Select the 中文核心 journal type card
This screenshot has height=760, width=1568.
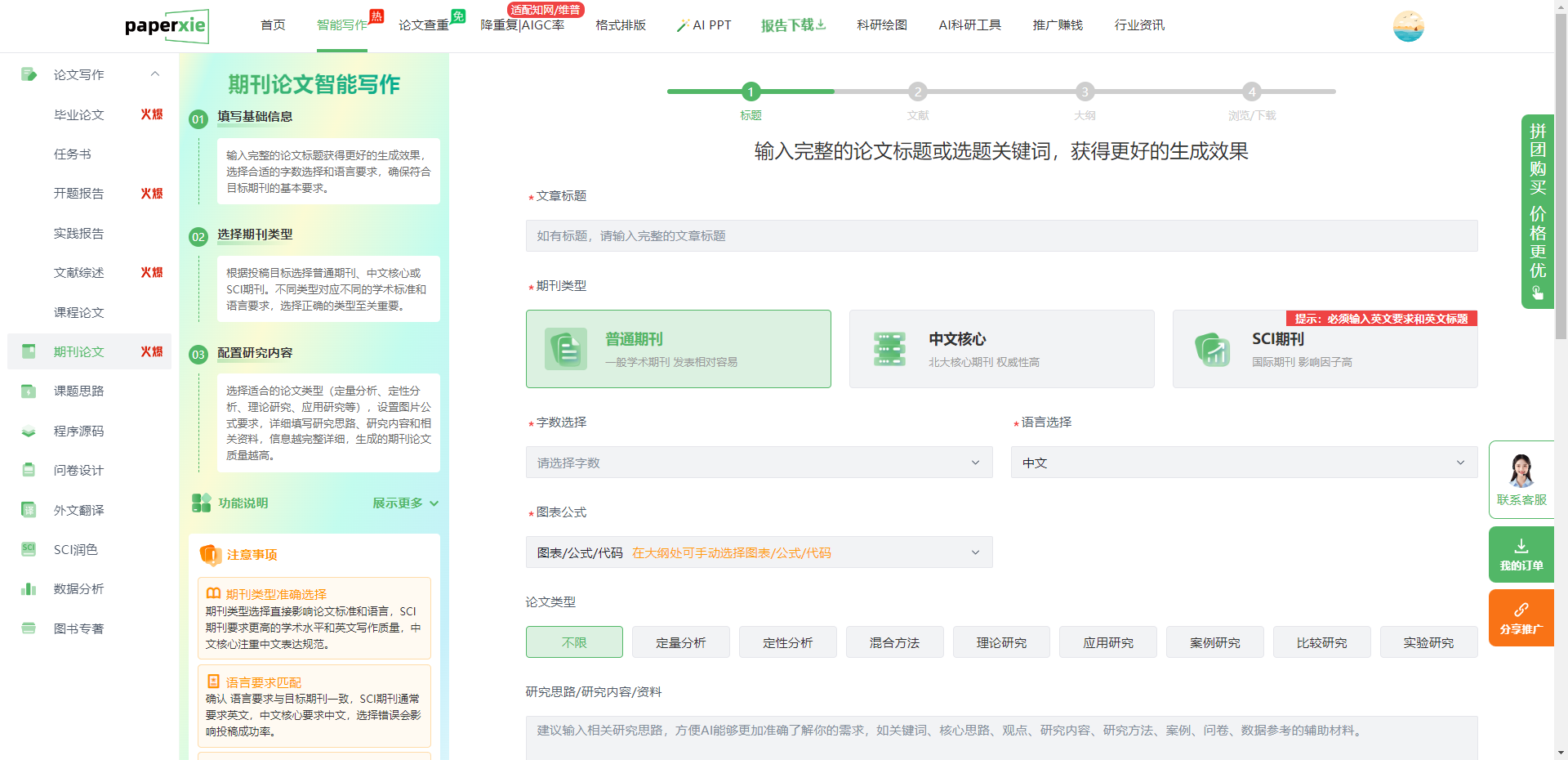(1001, 349)
